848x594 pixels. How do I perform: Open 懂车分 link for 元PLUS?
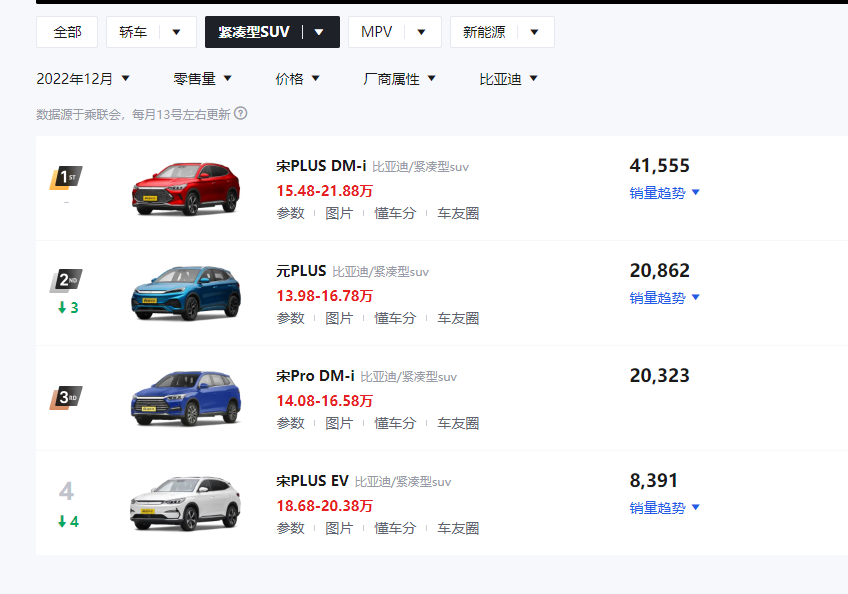tap(395, 318)
